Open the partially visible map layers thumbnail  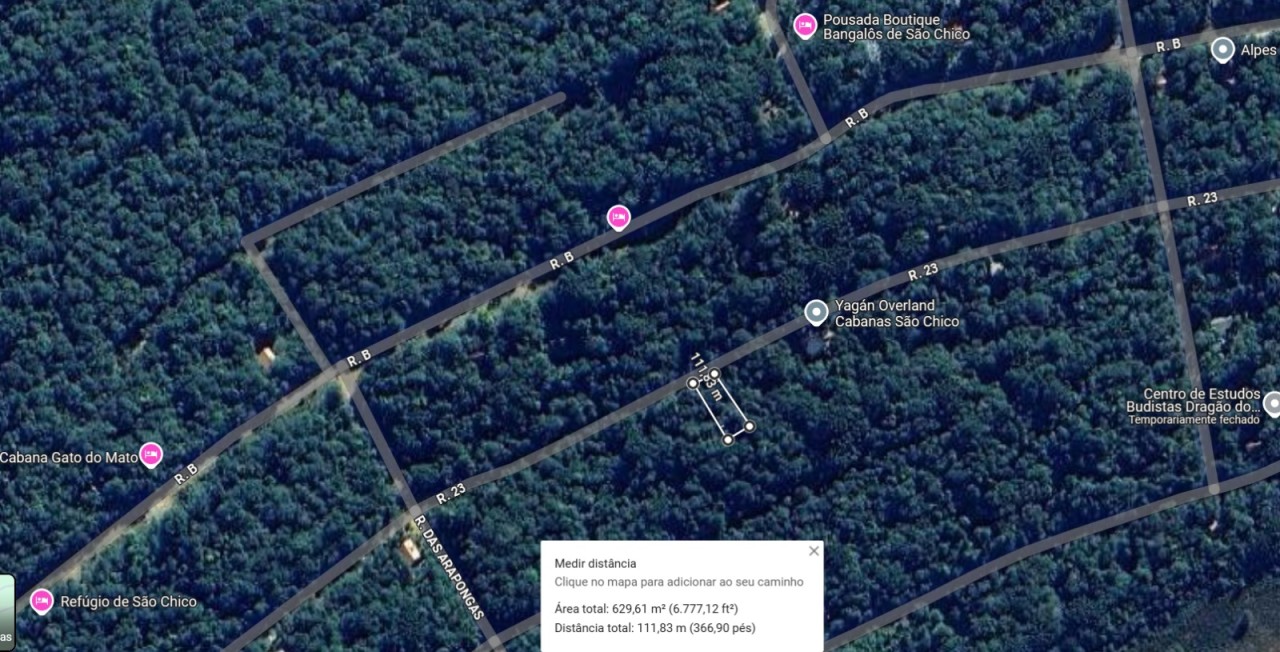[6, 611]
